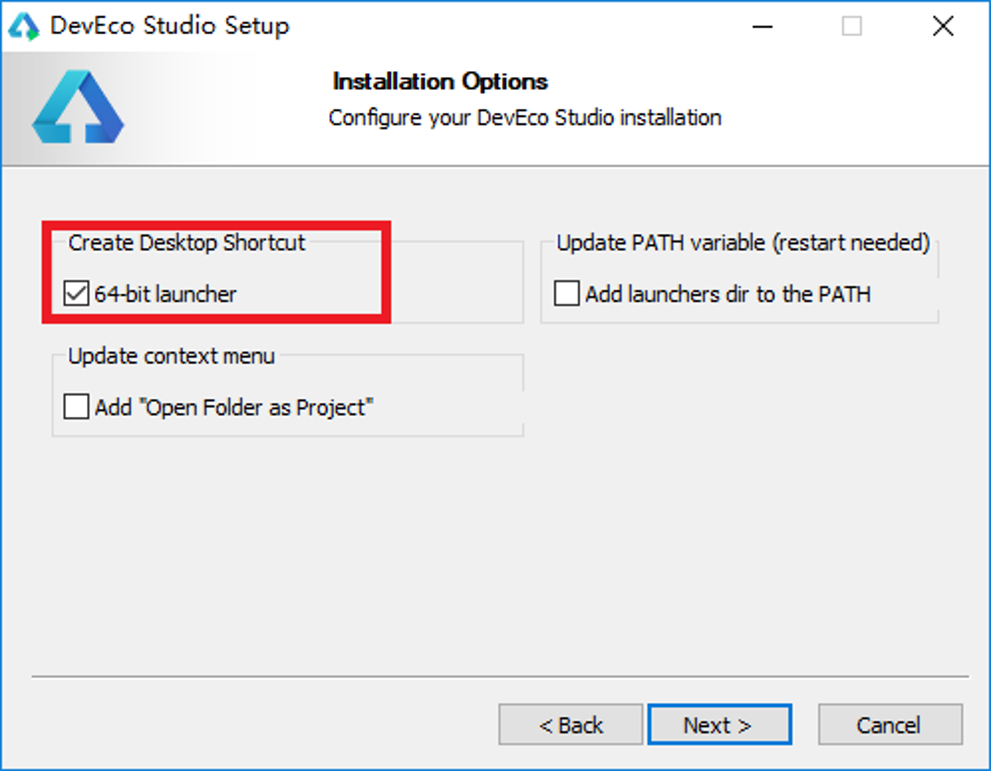
Task: Click the "Configure your DevEco Studio installation" subtitle
Action: (x=525, y=118)
